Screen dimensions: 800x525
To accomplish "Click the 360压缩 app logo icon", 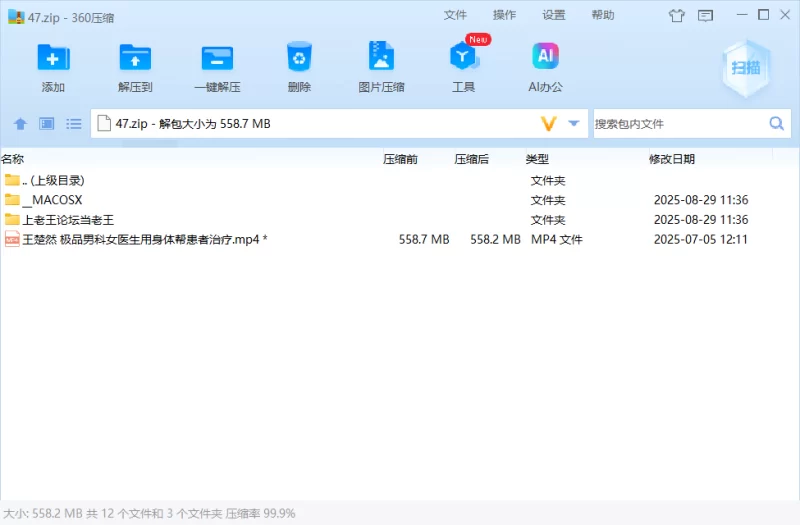I will [16, 17].
